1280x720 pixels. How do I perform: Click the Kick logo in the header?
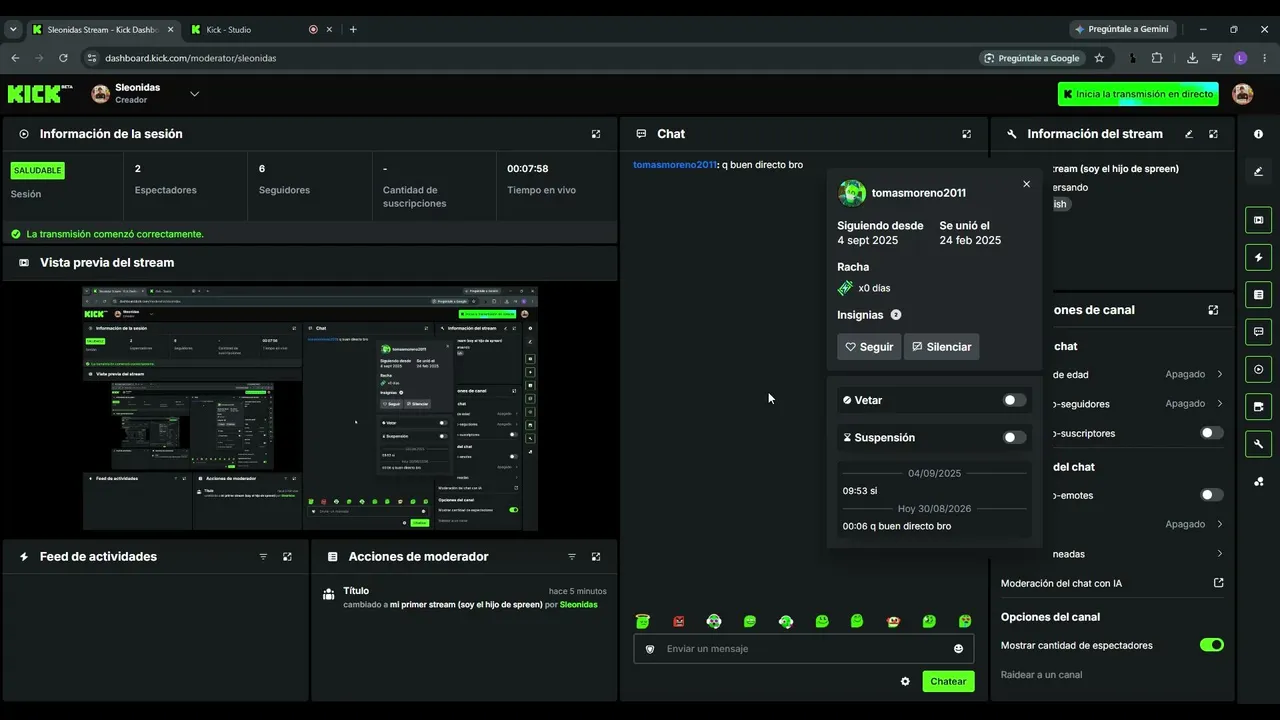[x=40, y=94]
